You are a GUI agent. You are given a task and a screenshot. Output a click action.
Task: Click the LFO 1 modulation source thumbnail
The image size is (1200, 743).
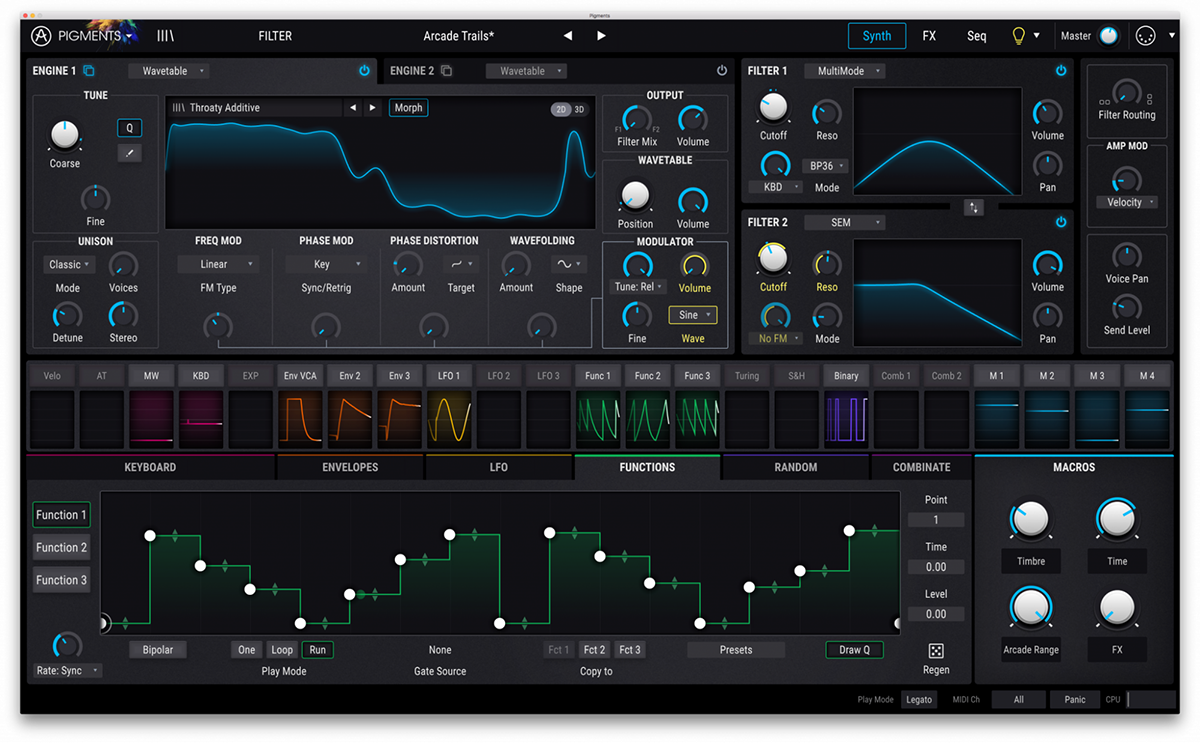[449, 418]
